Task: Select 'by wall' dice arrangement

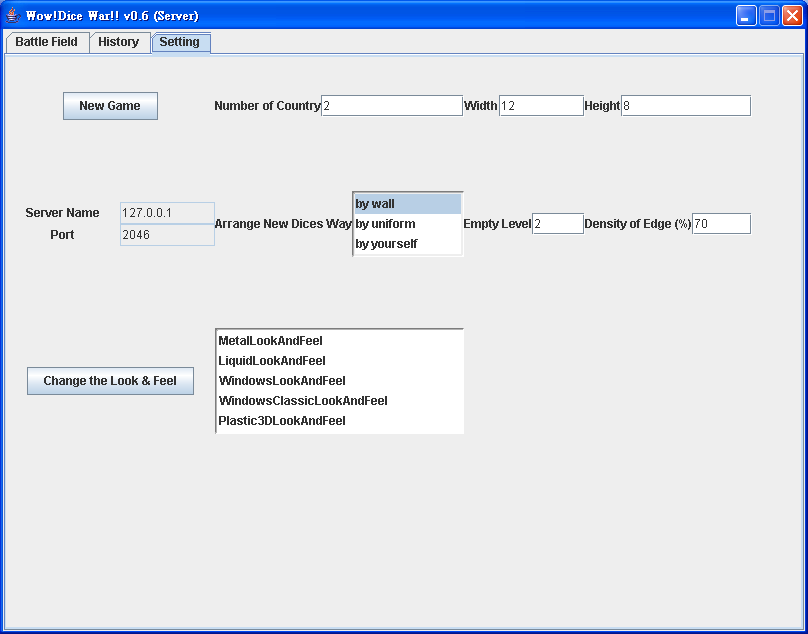Action: [407, 204]
